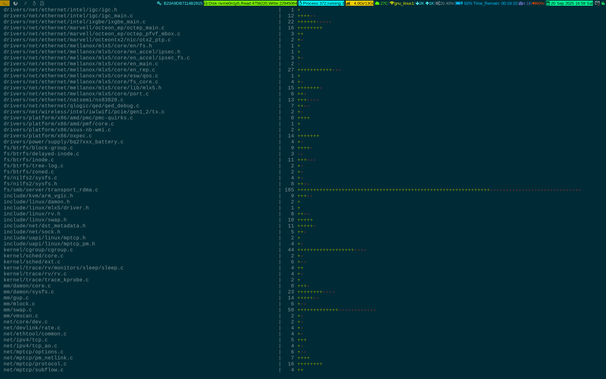Click the drivers/platform/x86/oxpec.c path
The image size is (606, 379).
click(x=48, y=136)
